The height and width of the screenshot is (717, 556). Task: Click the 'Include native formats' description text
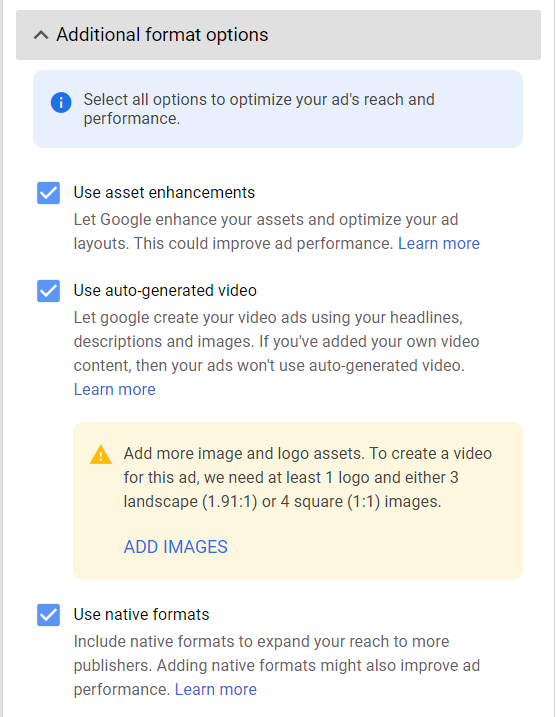277,665
